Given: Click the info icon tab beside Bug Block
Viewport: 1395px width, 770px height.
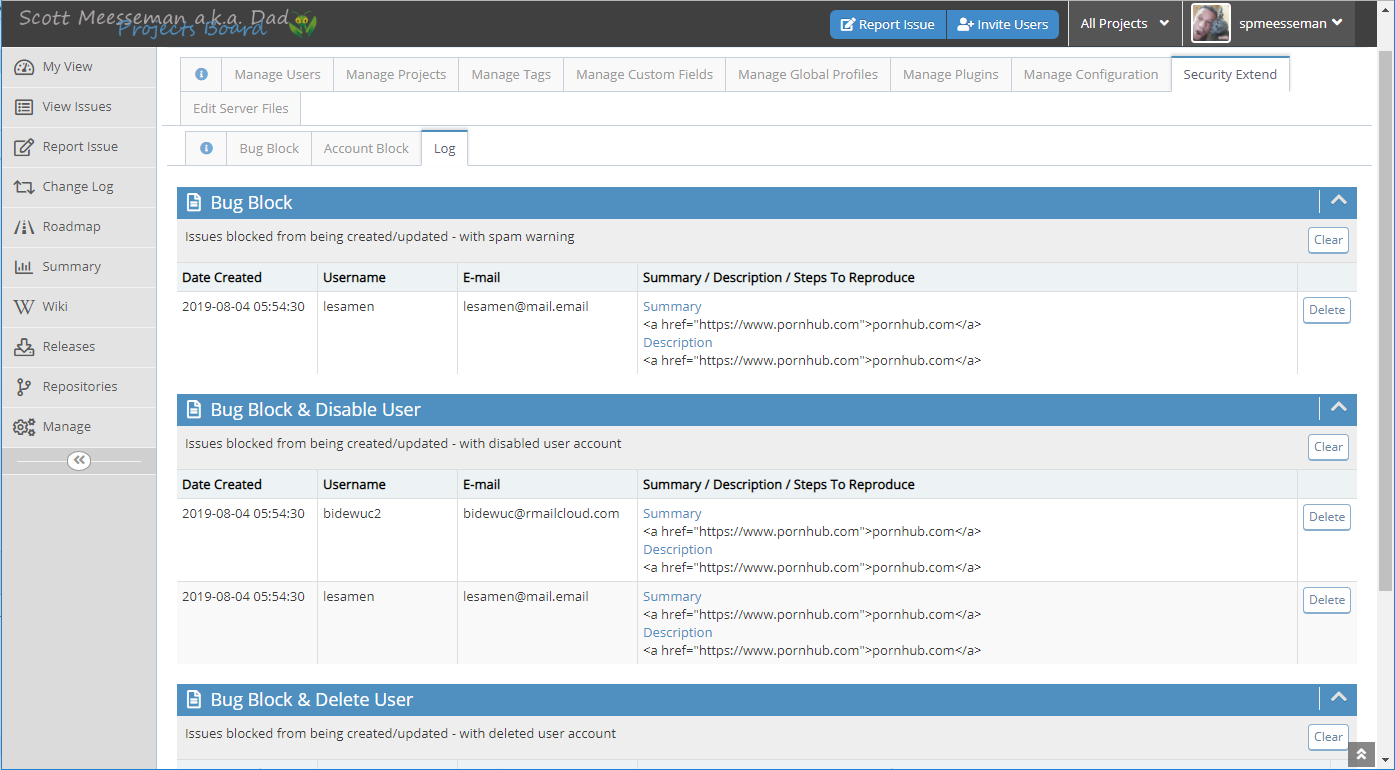Looking at the screenshot, I should coord(206,148).
